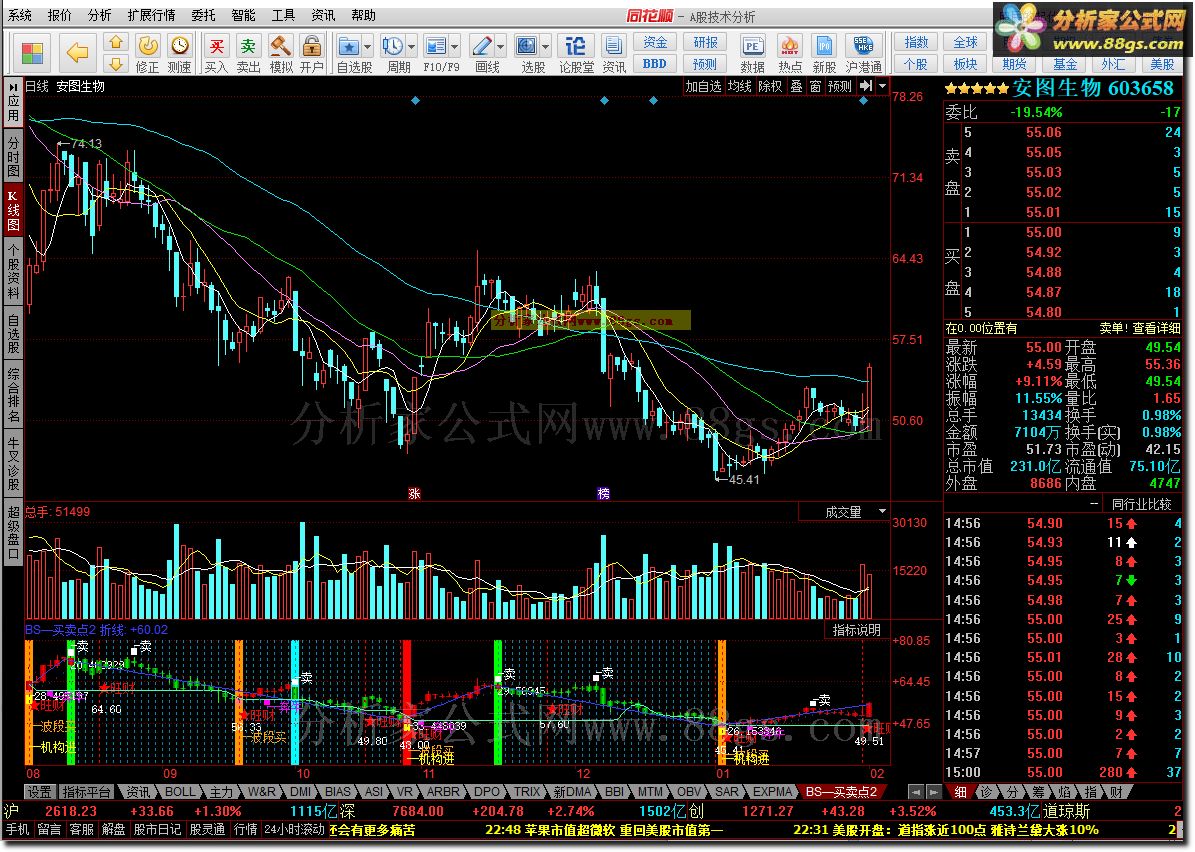Click the colorful home grid icon

32,53
